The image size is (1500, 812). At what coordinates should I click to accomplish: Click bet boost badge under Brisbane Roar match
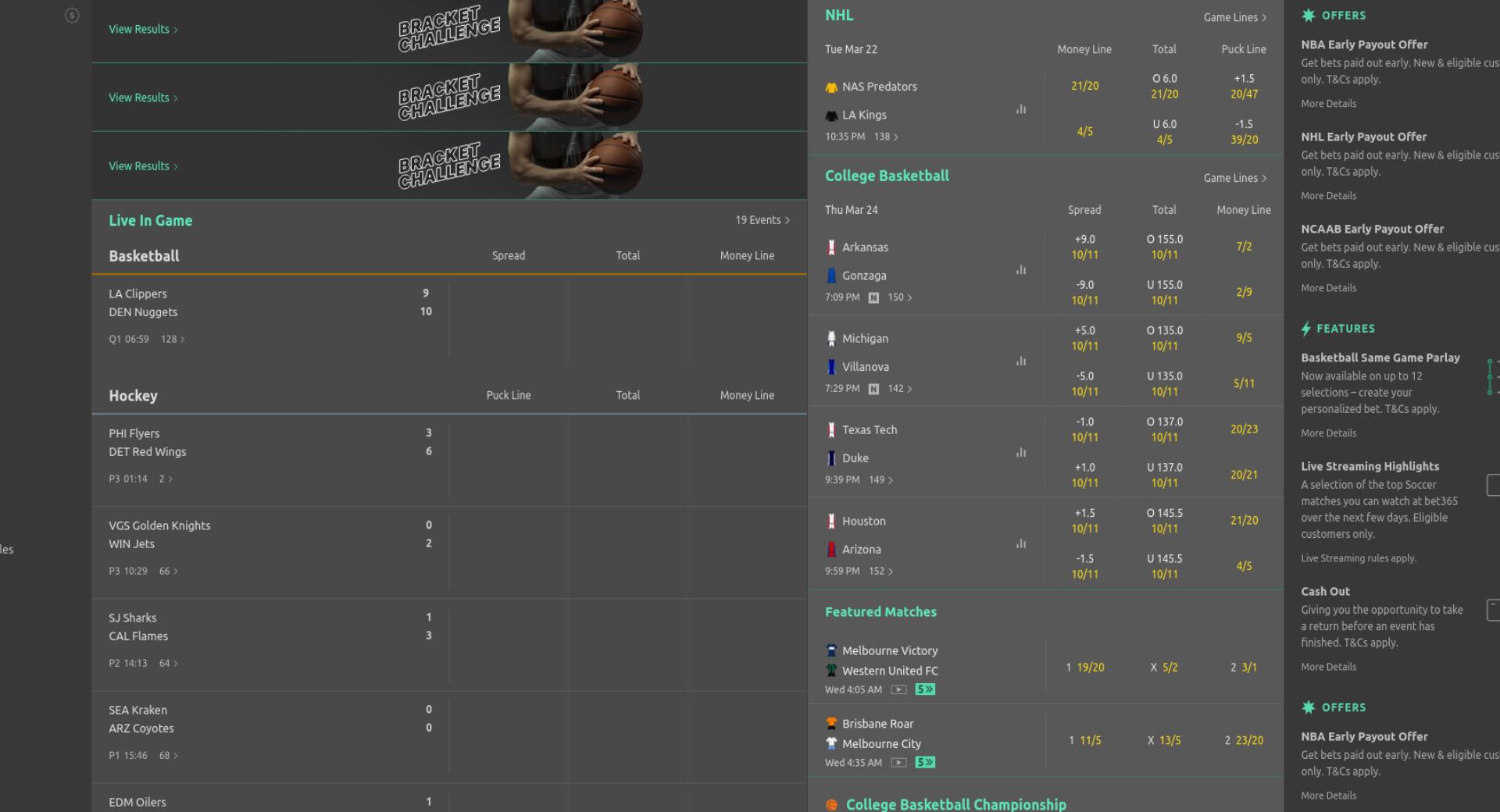click(925, 763)
